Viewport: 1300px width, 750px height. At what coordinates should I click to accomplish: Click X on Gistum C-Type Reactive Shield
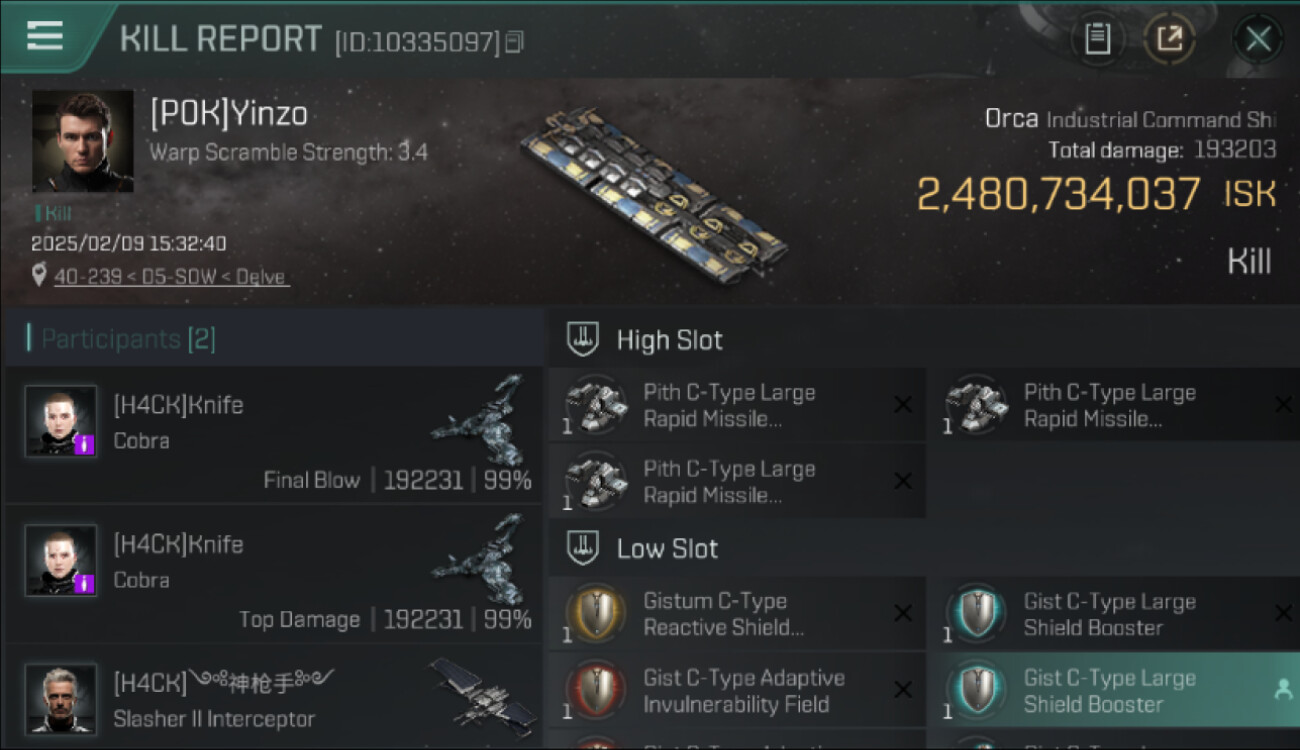coord(902,614)
